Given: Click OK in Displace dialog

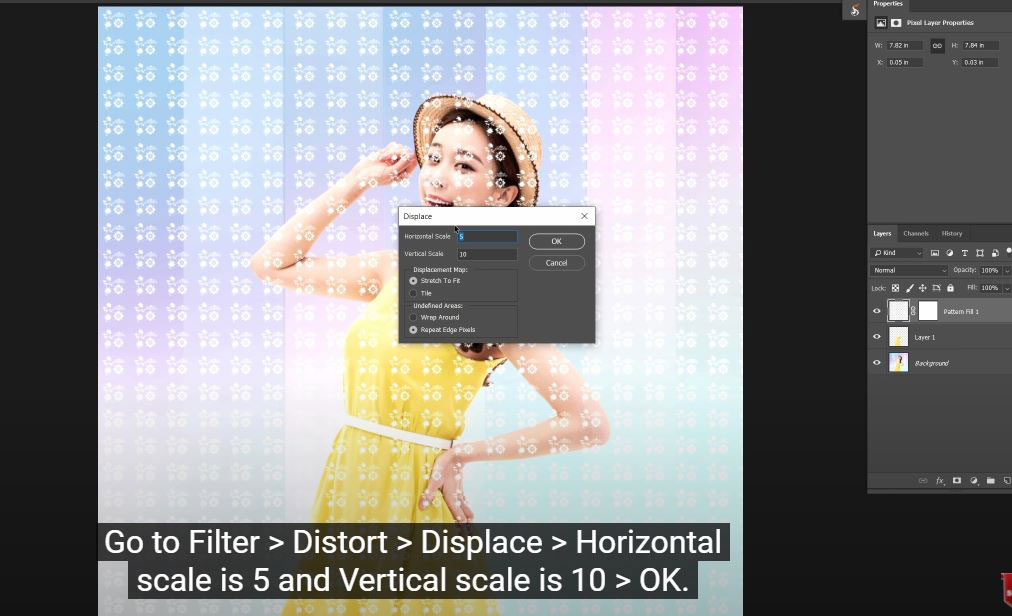Looking at the screenshot, I should coord(556,241).
